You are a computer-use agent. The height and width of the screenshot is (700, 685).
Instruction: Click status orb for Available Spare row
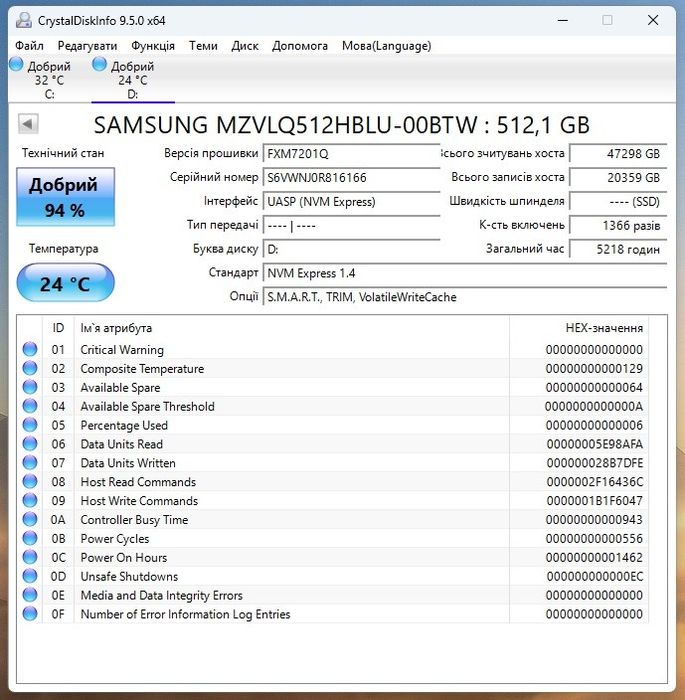click(x=30, y=387)
